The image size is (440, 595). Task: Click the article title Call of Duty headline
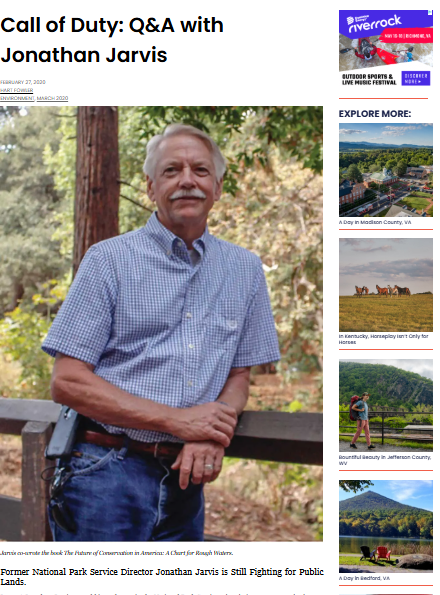(x=112, y=40)
